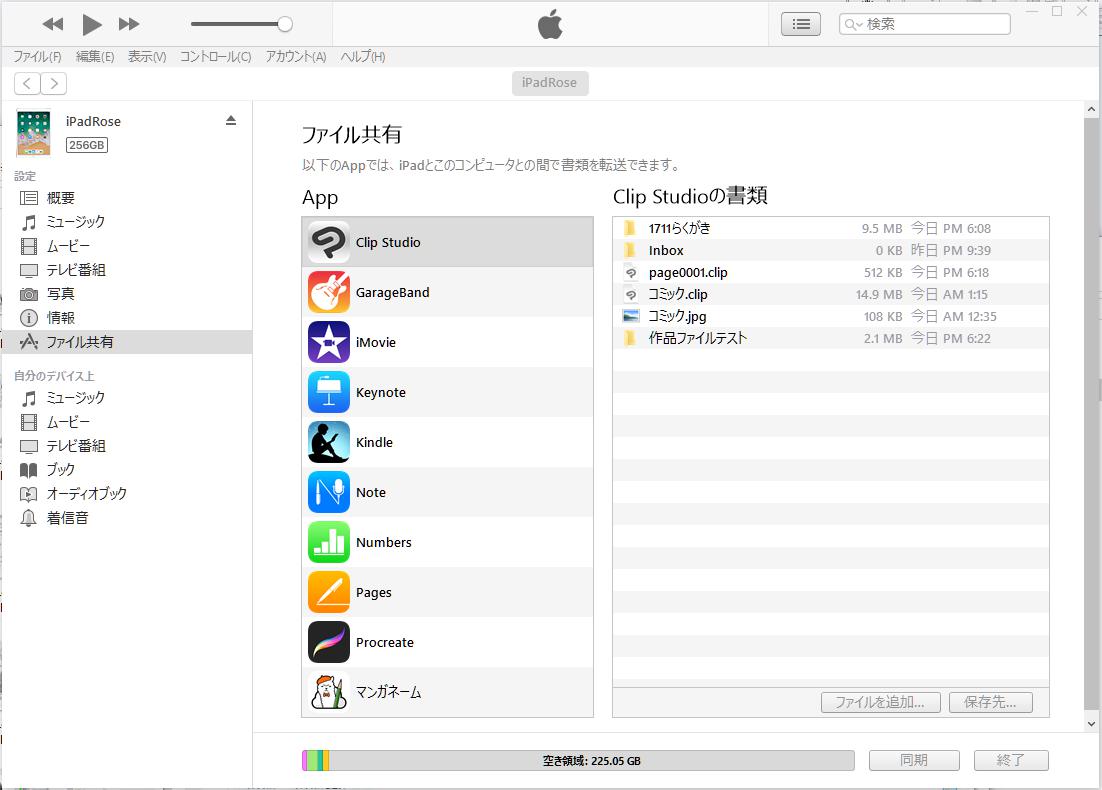This screenshot has width=1102, height=790.
Task: Click the scrollbar up arrow
Action: [x=1091, y=110]
